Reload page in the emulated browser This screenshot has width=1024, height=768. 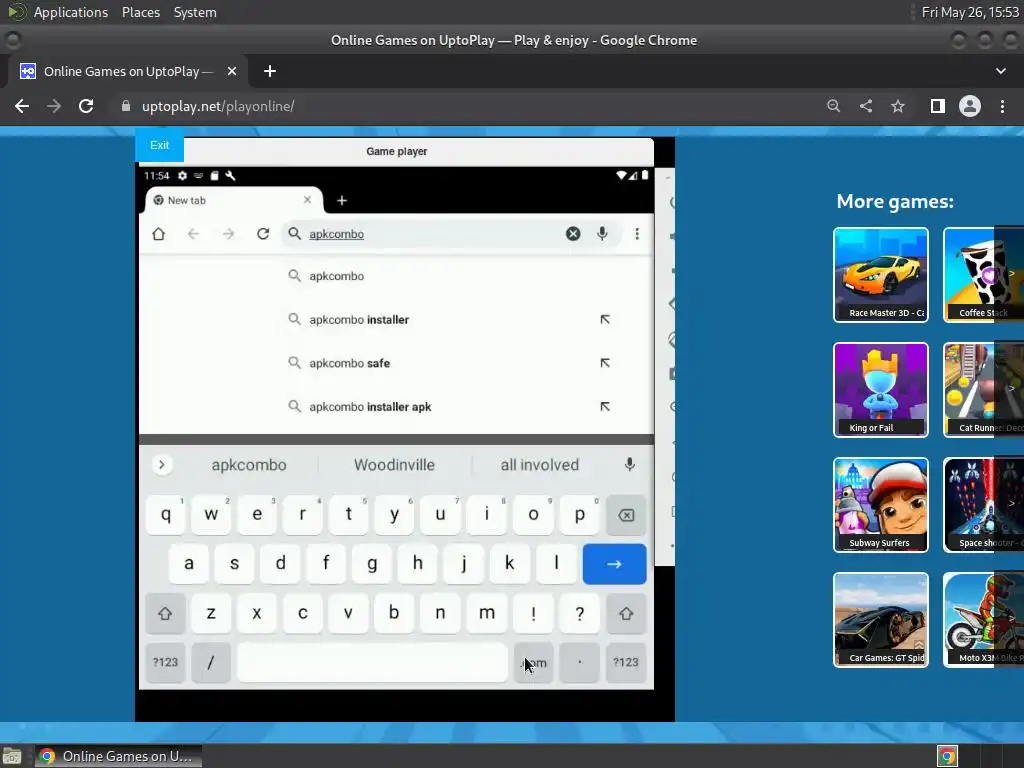263,234
